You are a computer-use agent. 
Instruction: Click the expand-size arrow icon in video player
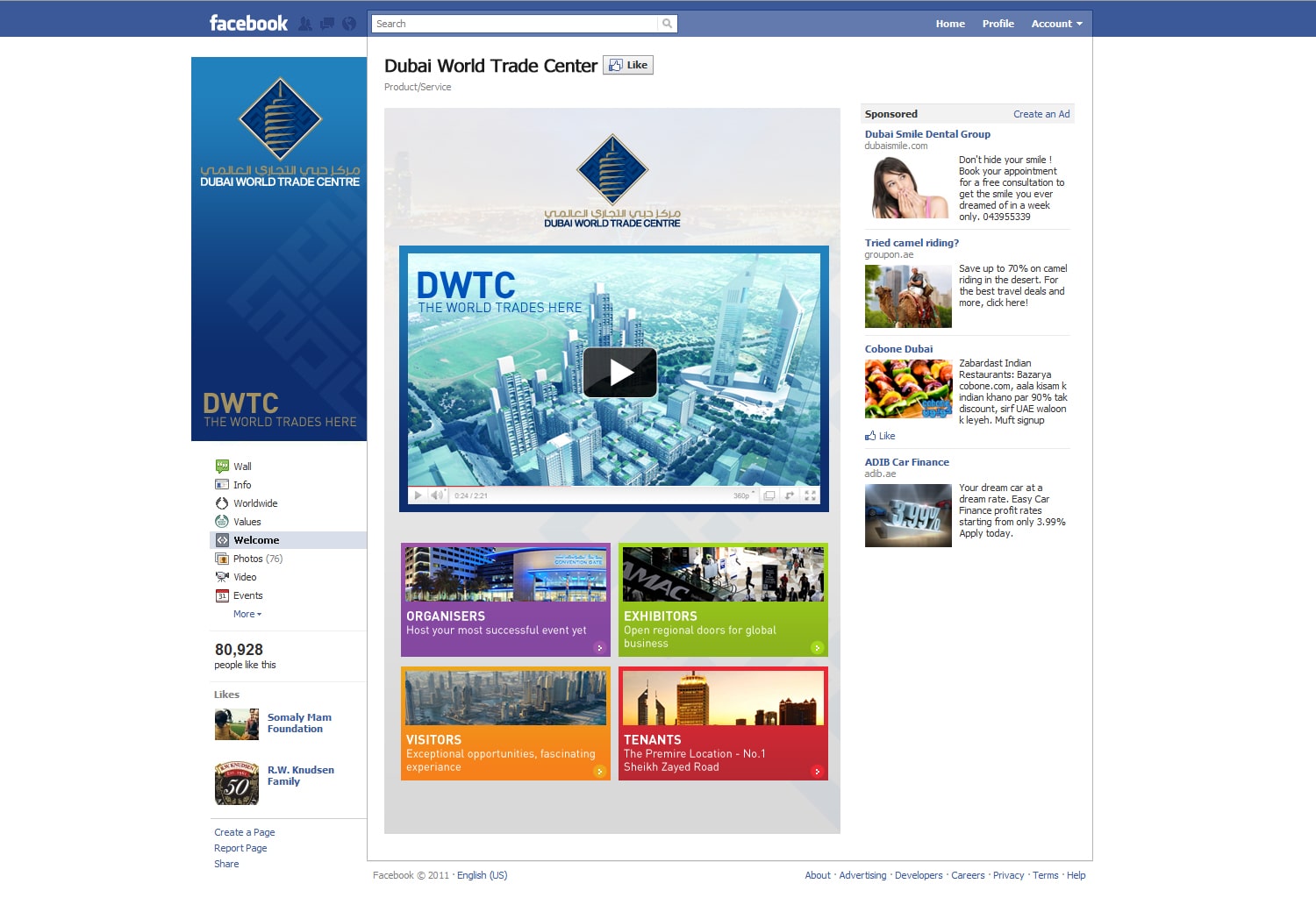[x=790, y=495]
